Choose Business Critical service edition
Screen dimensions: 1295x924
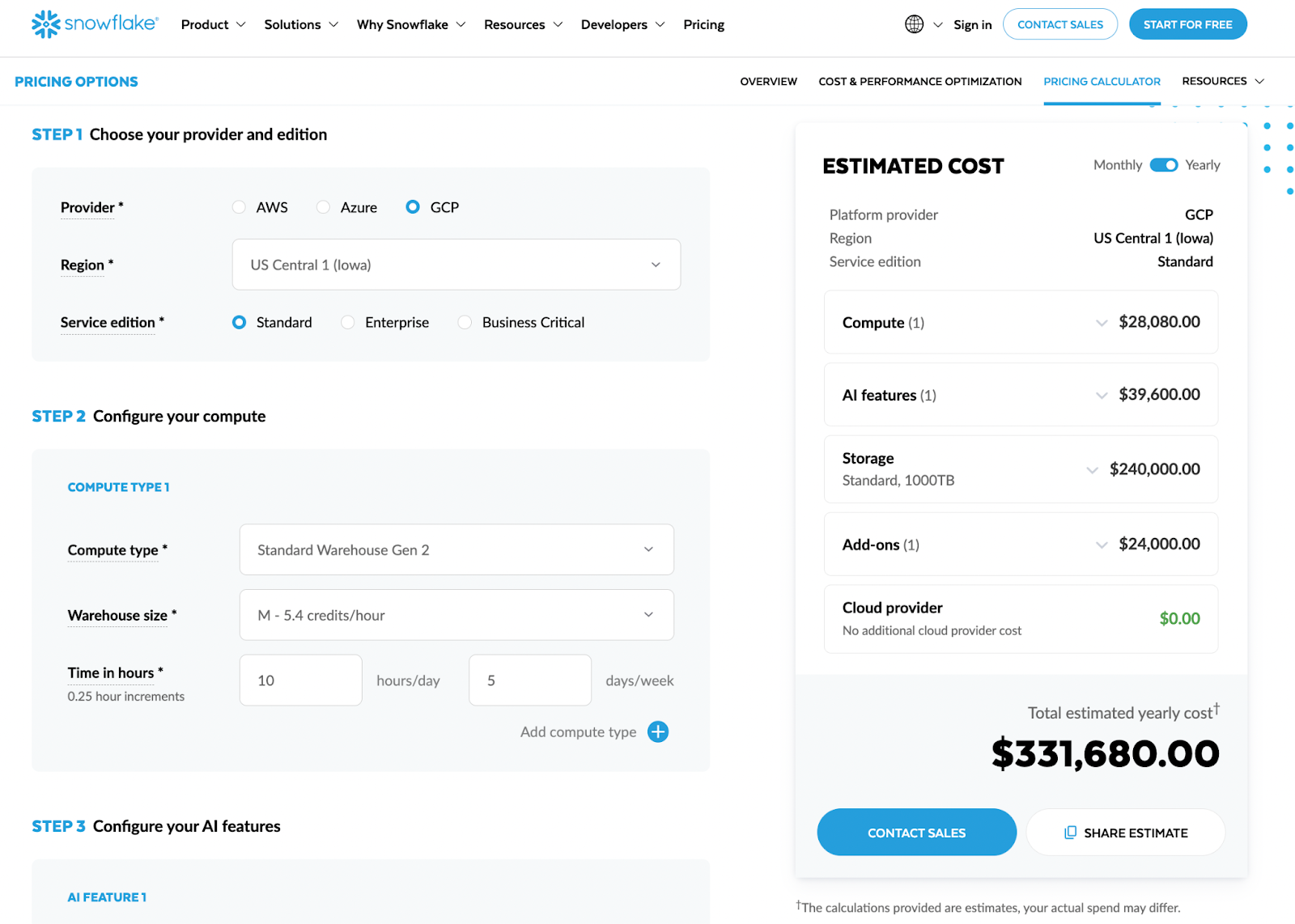(x=465, y=322)
